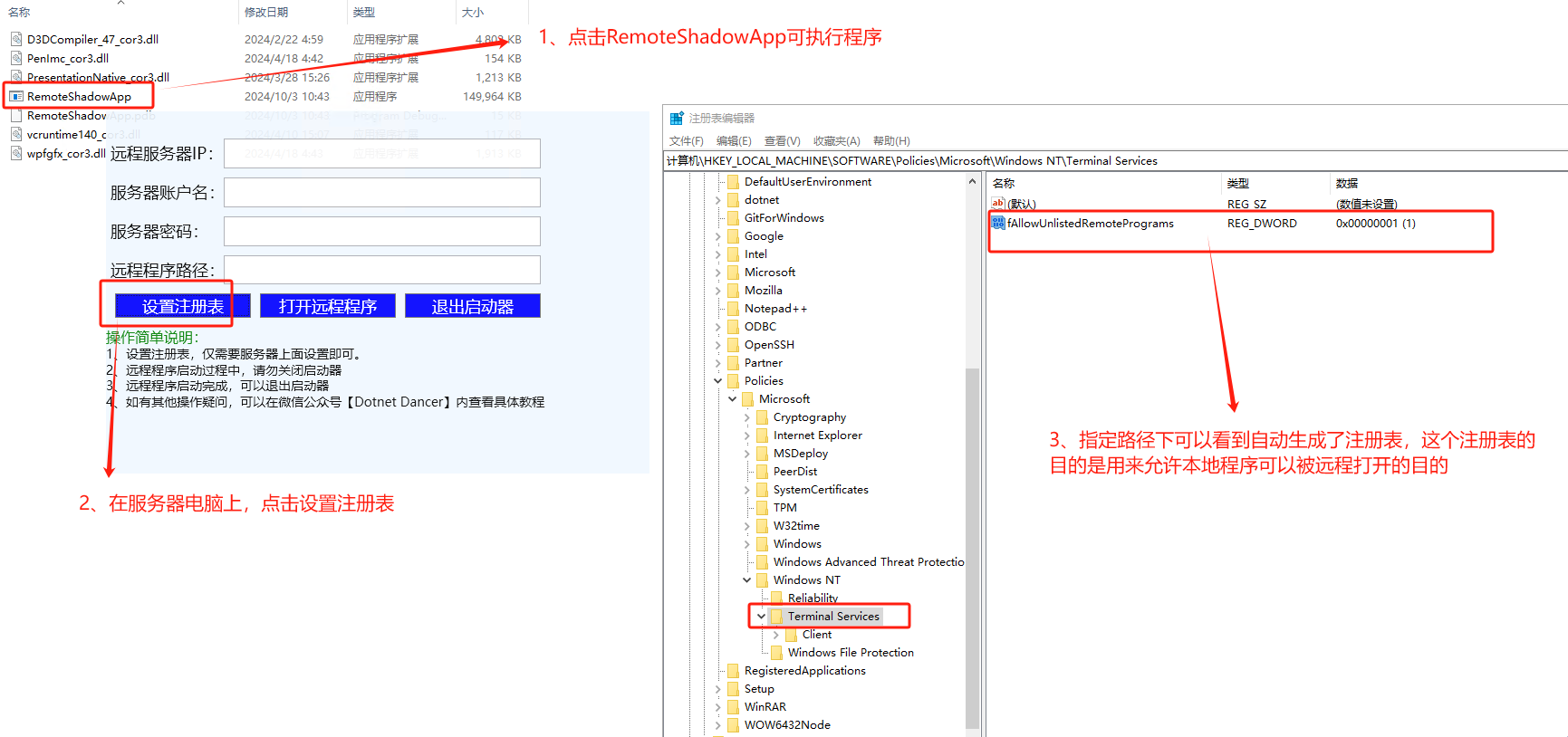The width and height of the screenshot is (1568, 737).
Task: Click the 远程服务器IP input field
Action: [x=381, y=154]
